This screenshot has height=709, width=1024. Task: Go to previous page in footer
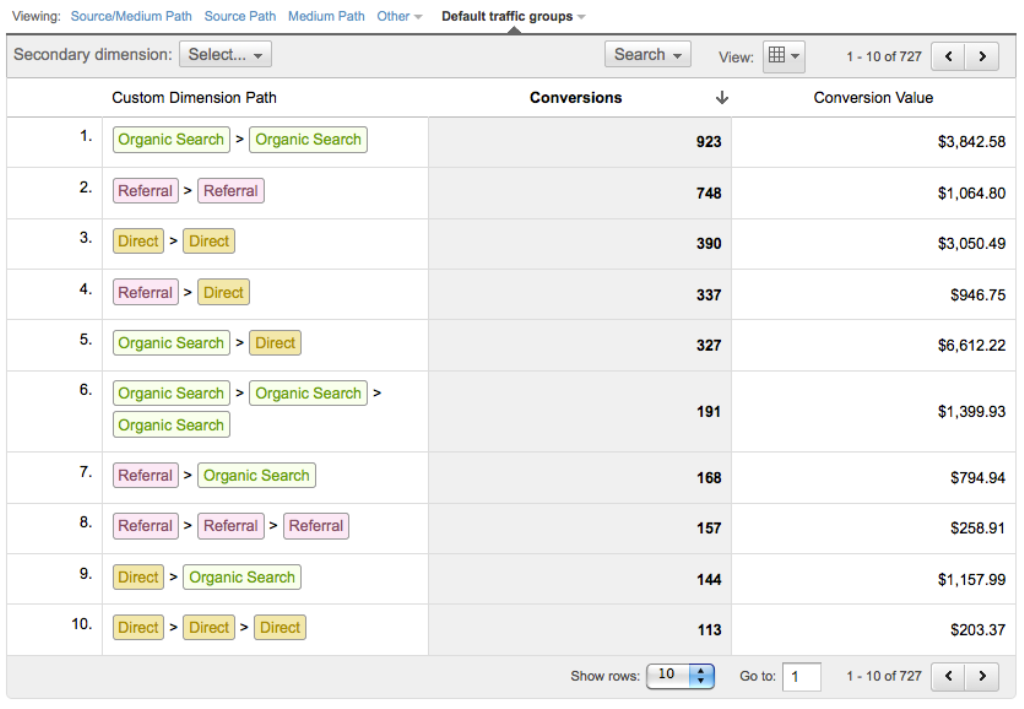[948, 676]
